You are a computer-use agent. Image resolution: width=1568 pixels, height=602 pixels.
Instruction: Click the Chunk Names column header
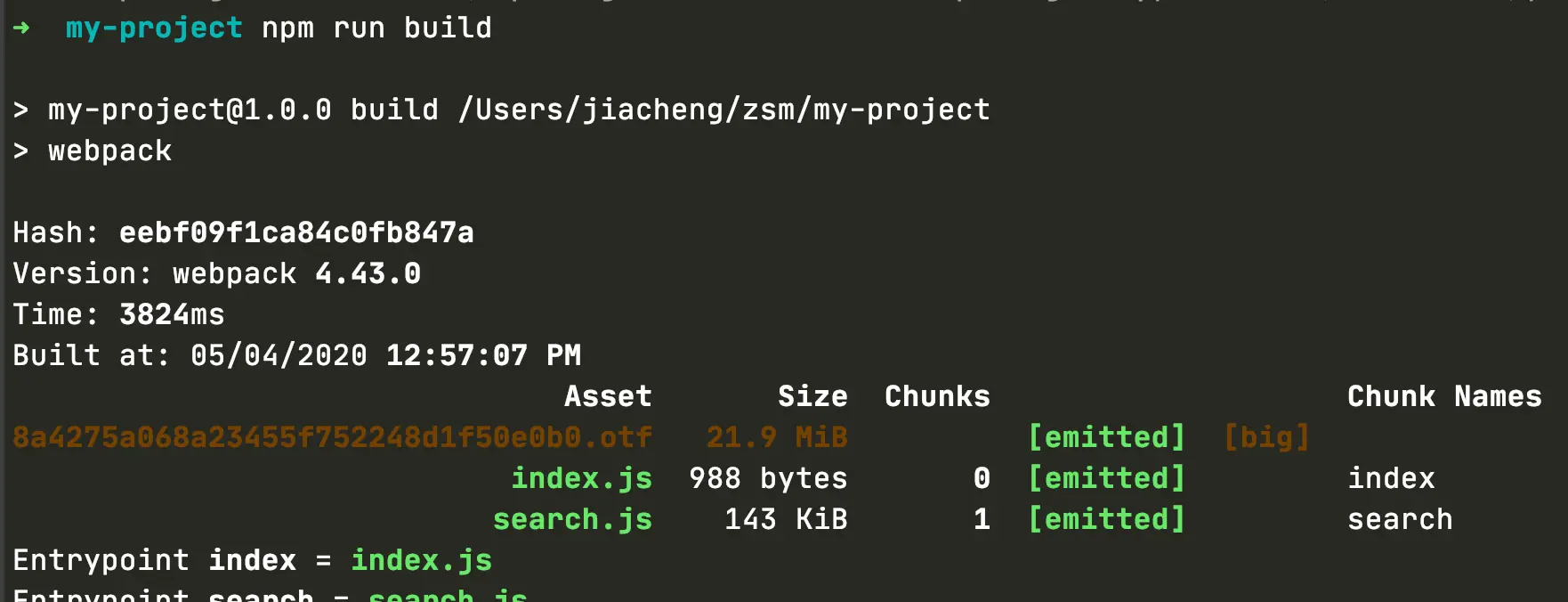click(x=1444, y=396)
